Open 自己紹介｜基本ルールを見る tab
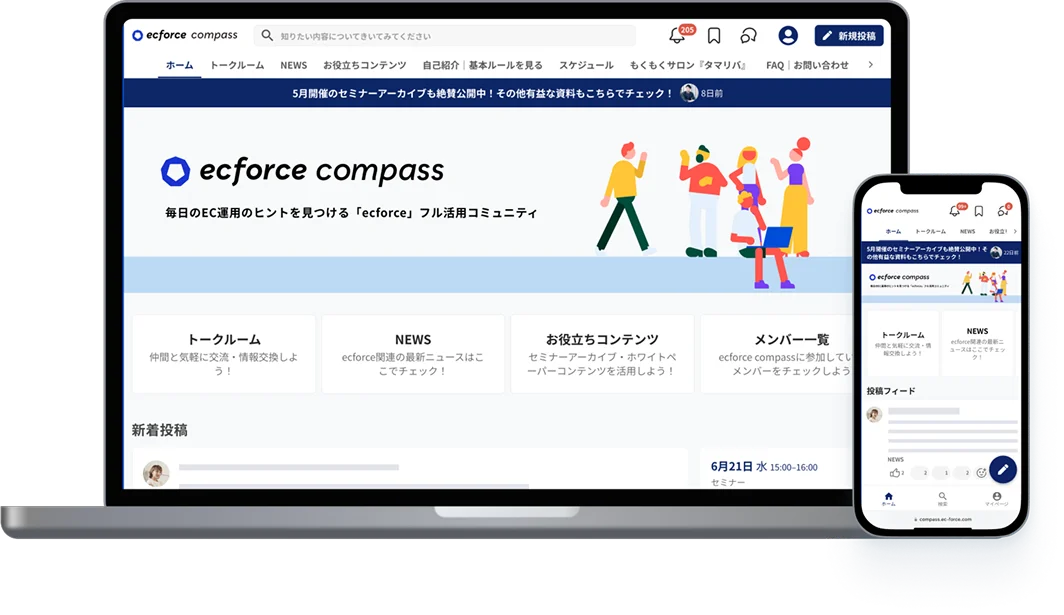Viewport: 1064px width, 615px height. point(482,65)
